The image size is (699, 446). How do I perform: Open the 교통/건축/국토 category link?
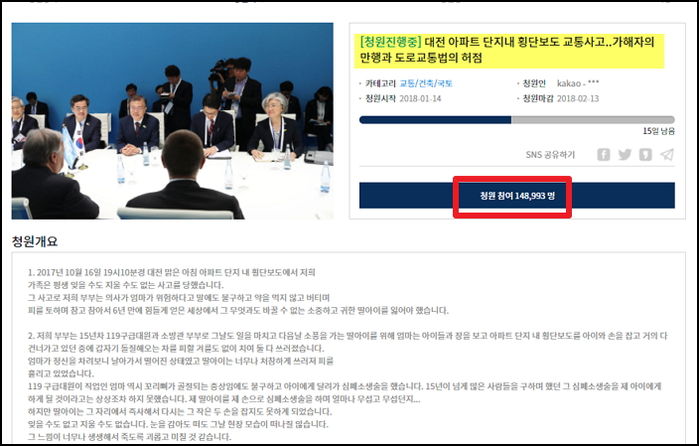[x=426, y=83]
